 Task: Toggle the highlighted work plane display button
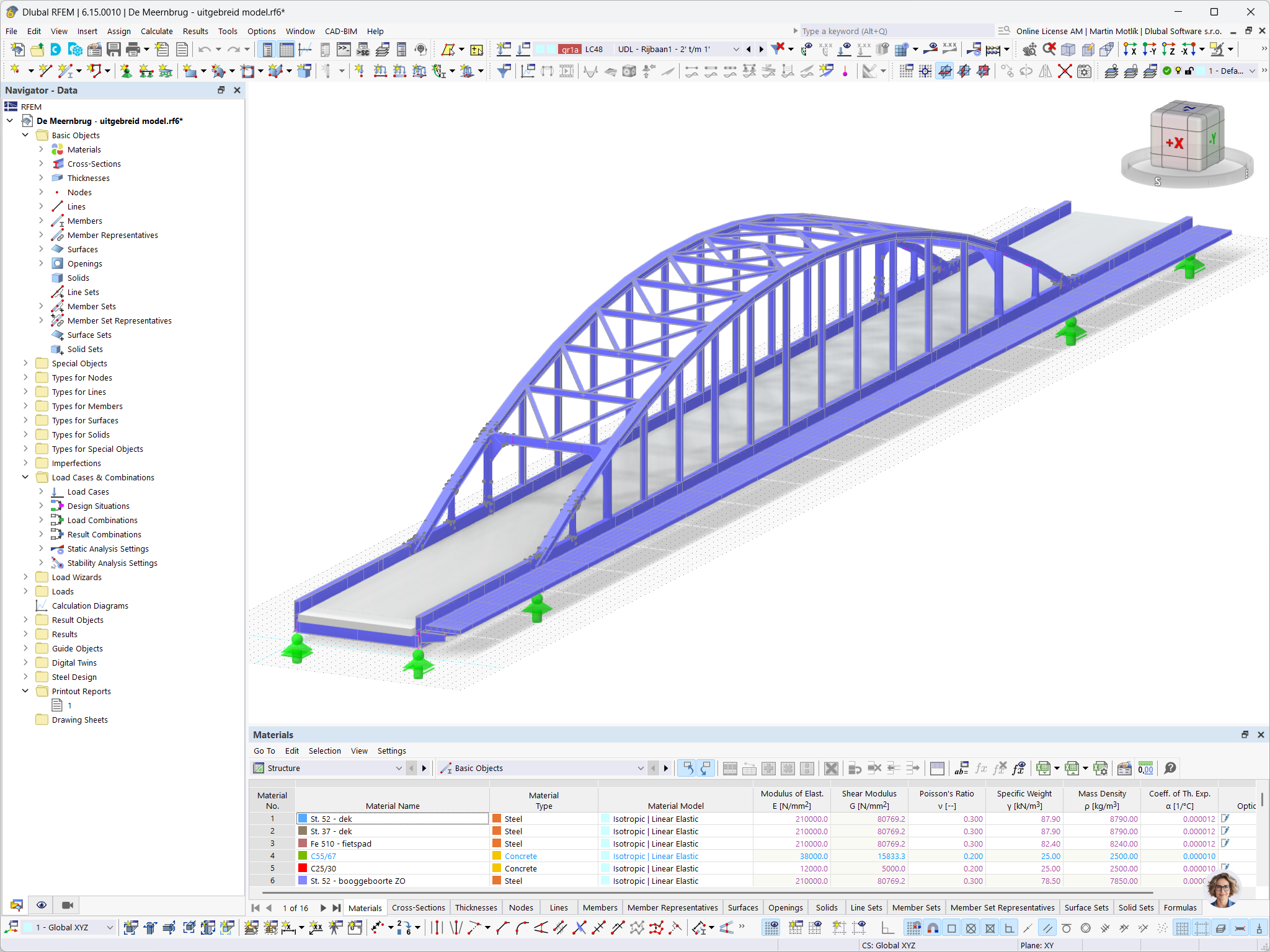click(944, 72)
